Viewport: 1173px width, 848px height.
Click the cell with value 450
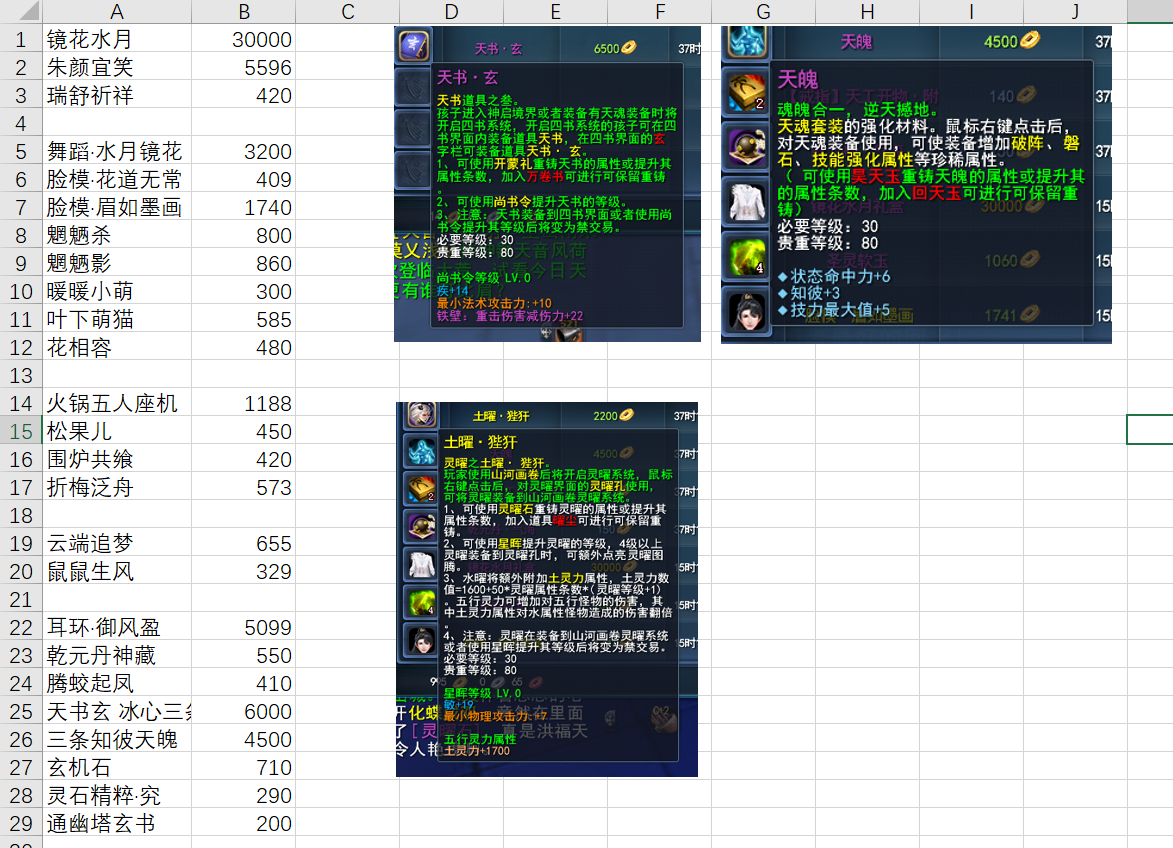244,431
